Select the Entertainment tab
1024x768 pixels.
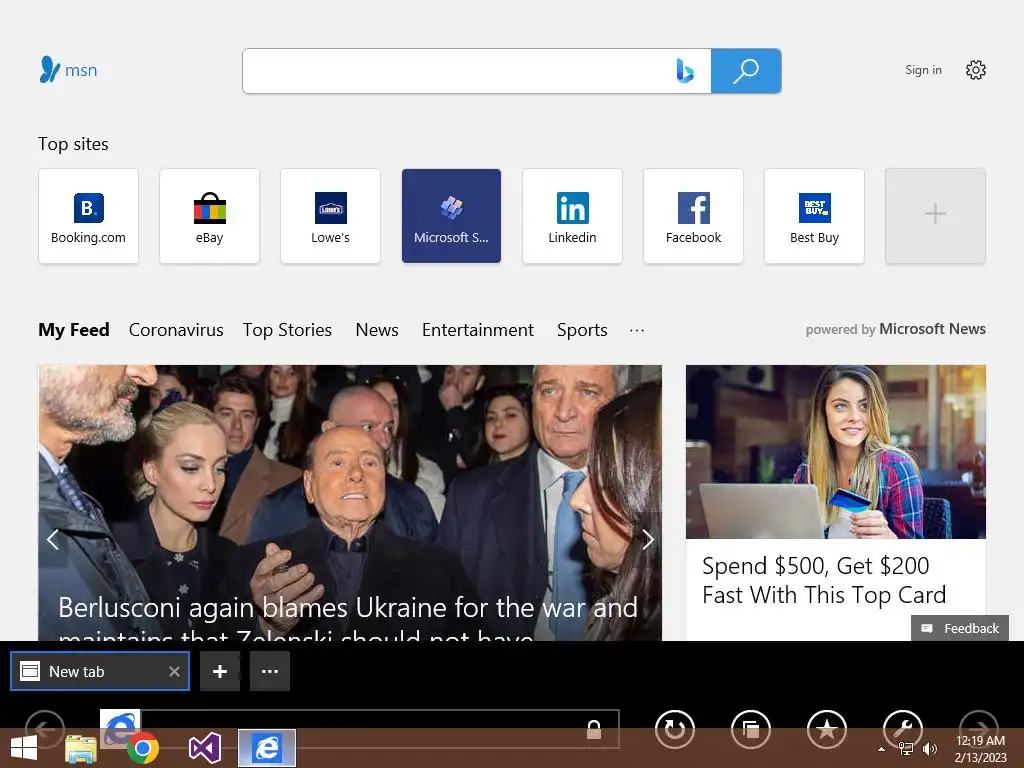pyautogui.click(x=478, y=330)
